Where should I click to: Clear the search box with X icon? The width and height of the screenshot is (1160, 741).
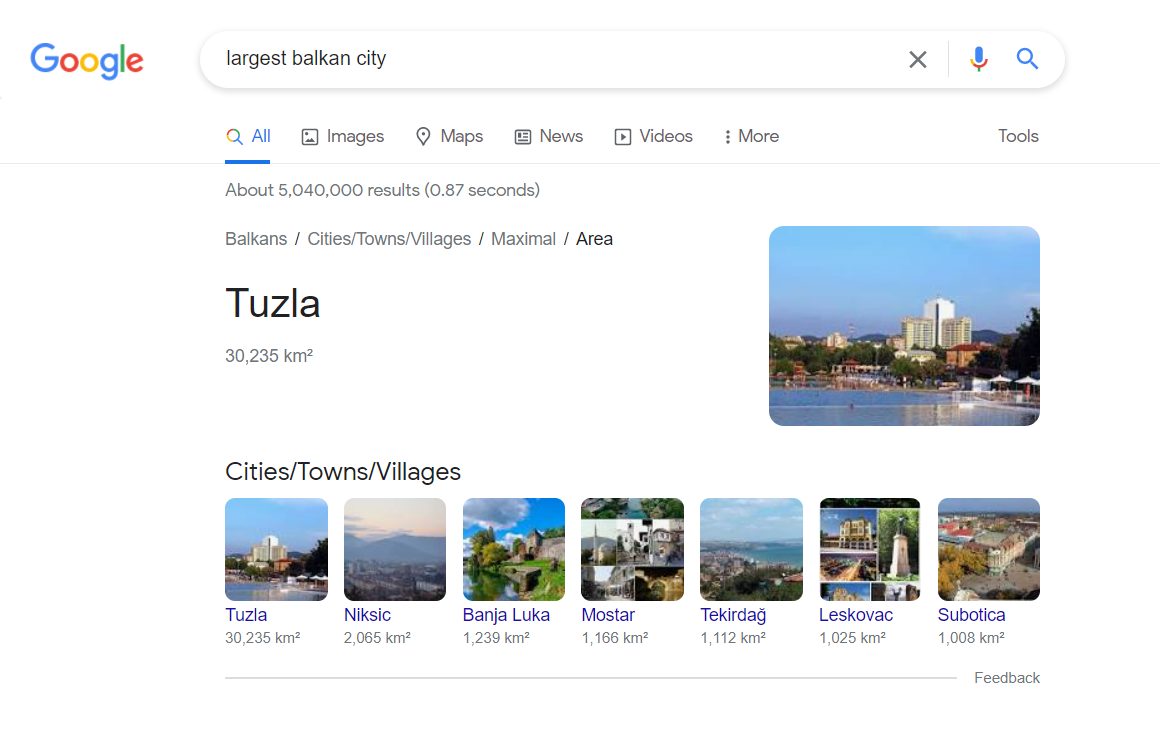(917, 59)
